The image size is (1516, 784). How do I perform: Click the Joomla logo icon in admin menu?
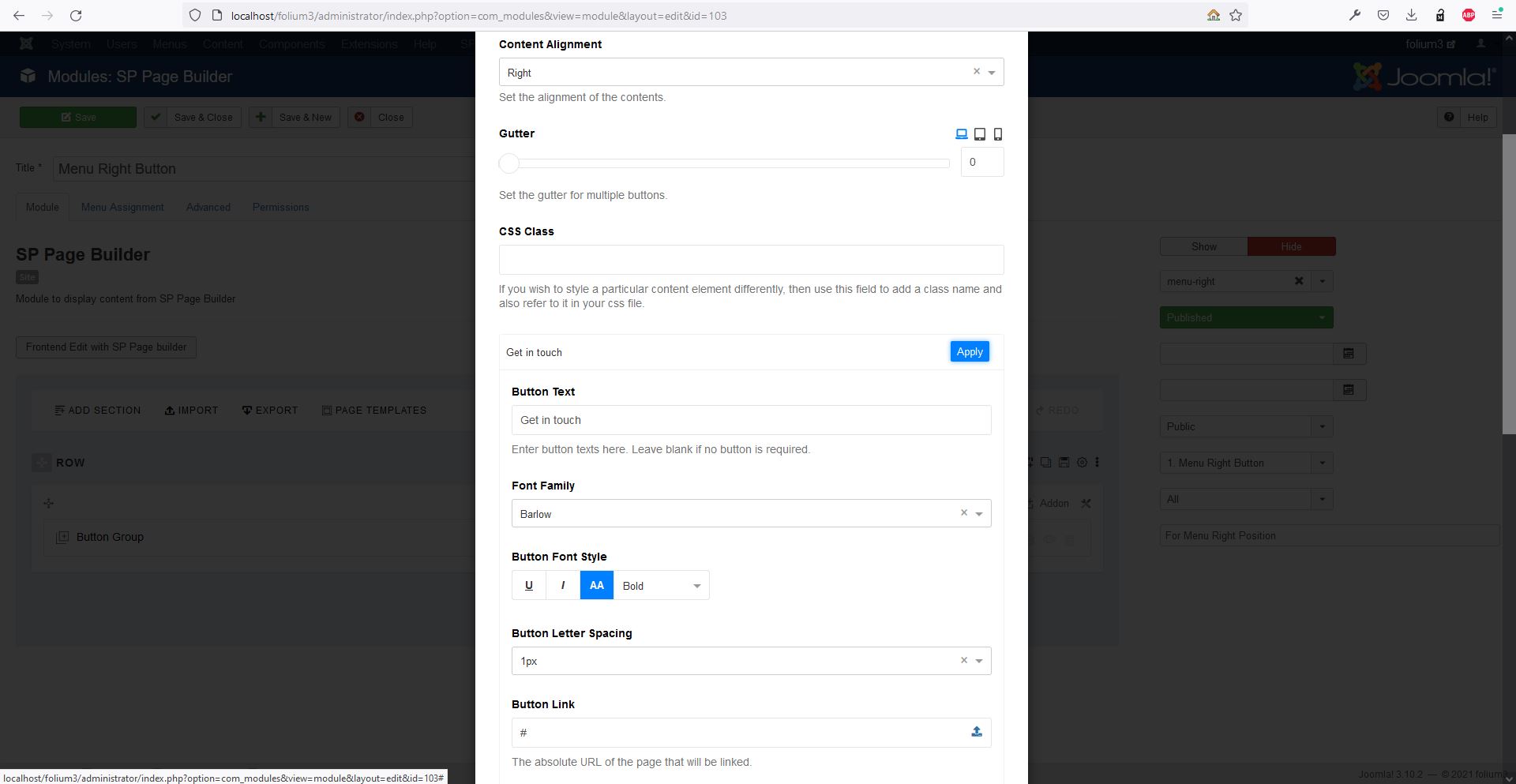tap(26, 44)
